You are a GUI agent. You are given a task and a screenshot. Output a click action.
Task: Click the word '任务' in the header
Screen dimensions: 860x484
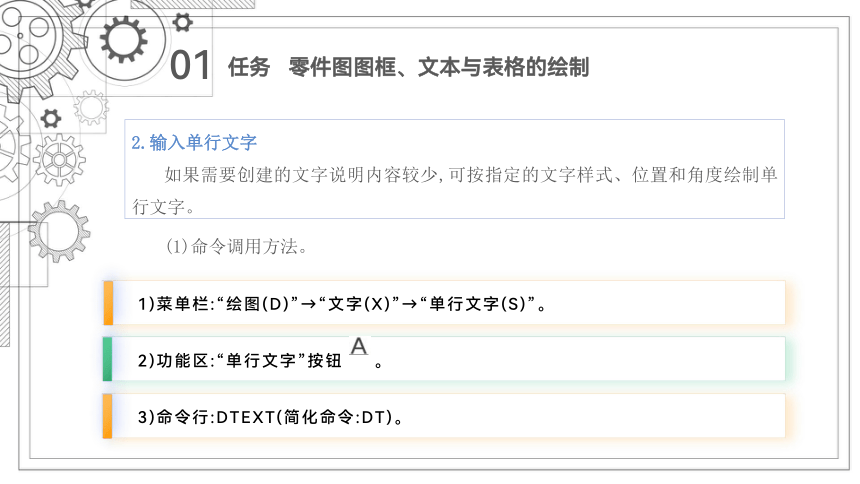(x=249, y=67)
